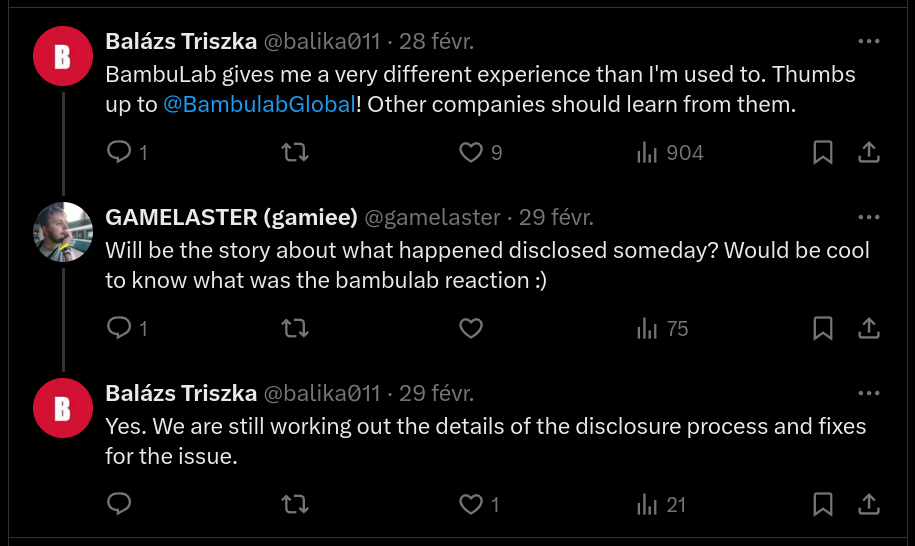The image size is (915, 546).
Task: Open GAMELASTER's profile picture
Action: [x=63, y=232]
